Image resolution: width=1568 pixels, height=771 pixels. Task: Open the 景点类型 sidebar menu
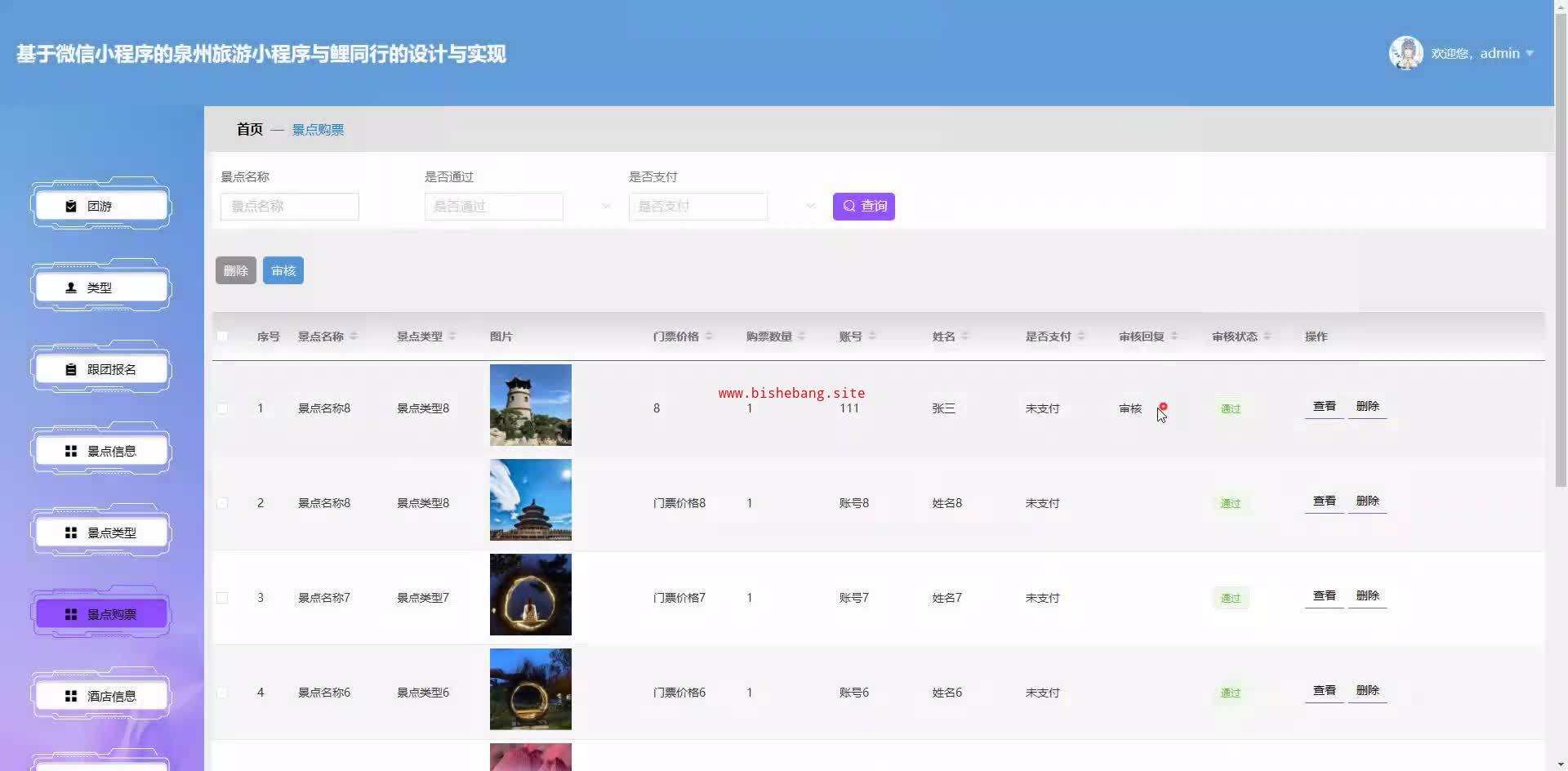click(x=101, y=533)
